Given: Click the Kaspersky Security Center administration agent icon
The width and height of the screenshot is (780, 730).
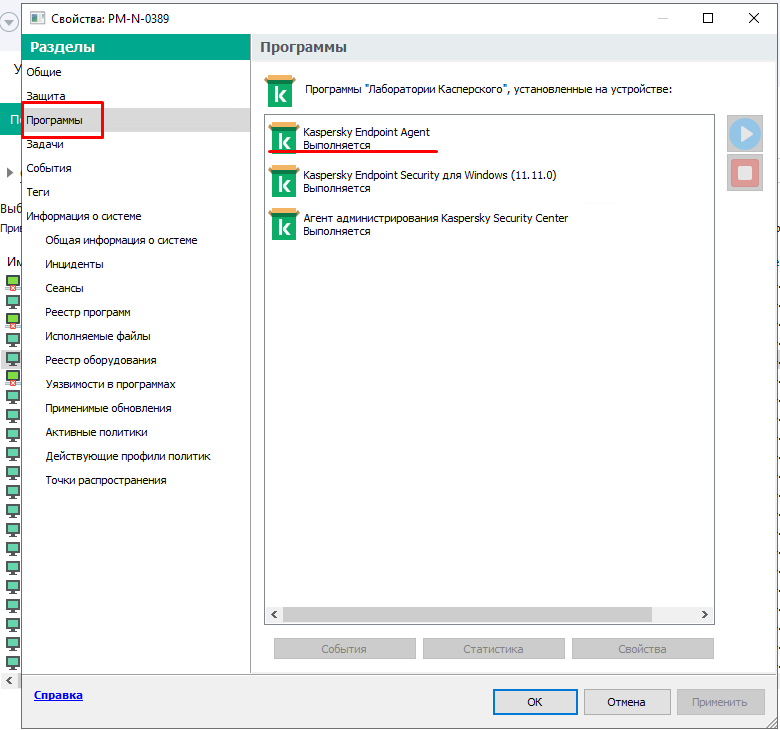Looking at the screenshot, I should tap(284, 224).
